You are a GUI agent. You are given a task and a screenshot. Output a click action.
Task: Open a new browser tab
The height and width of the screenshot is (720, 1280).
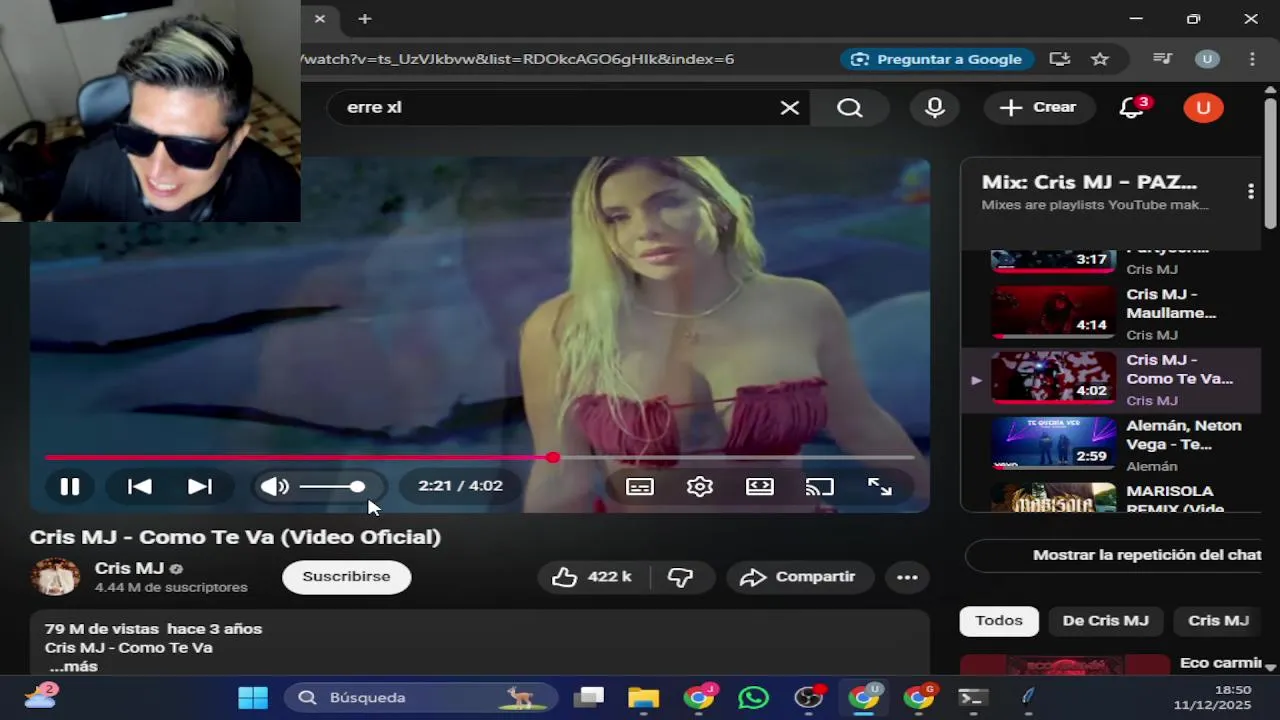[365, 18]
